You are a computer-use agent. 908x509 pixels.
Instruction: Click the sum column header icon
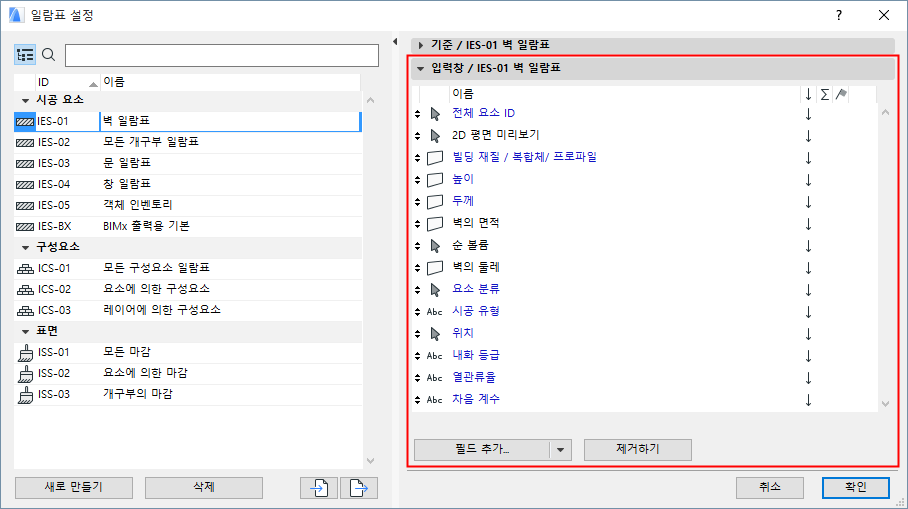(825, 94)
